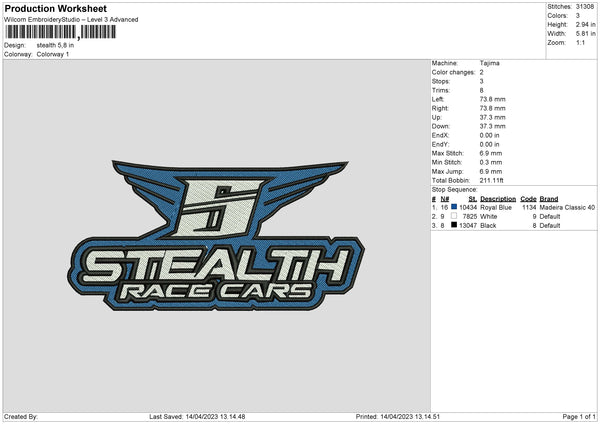Click the Black thread color swatch
600x424 pixels.
click(454, 225)
